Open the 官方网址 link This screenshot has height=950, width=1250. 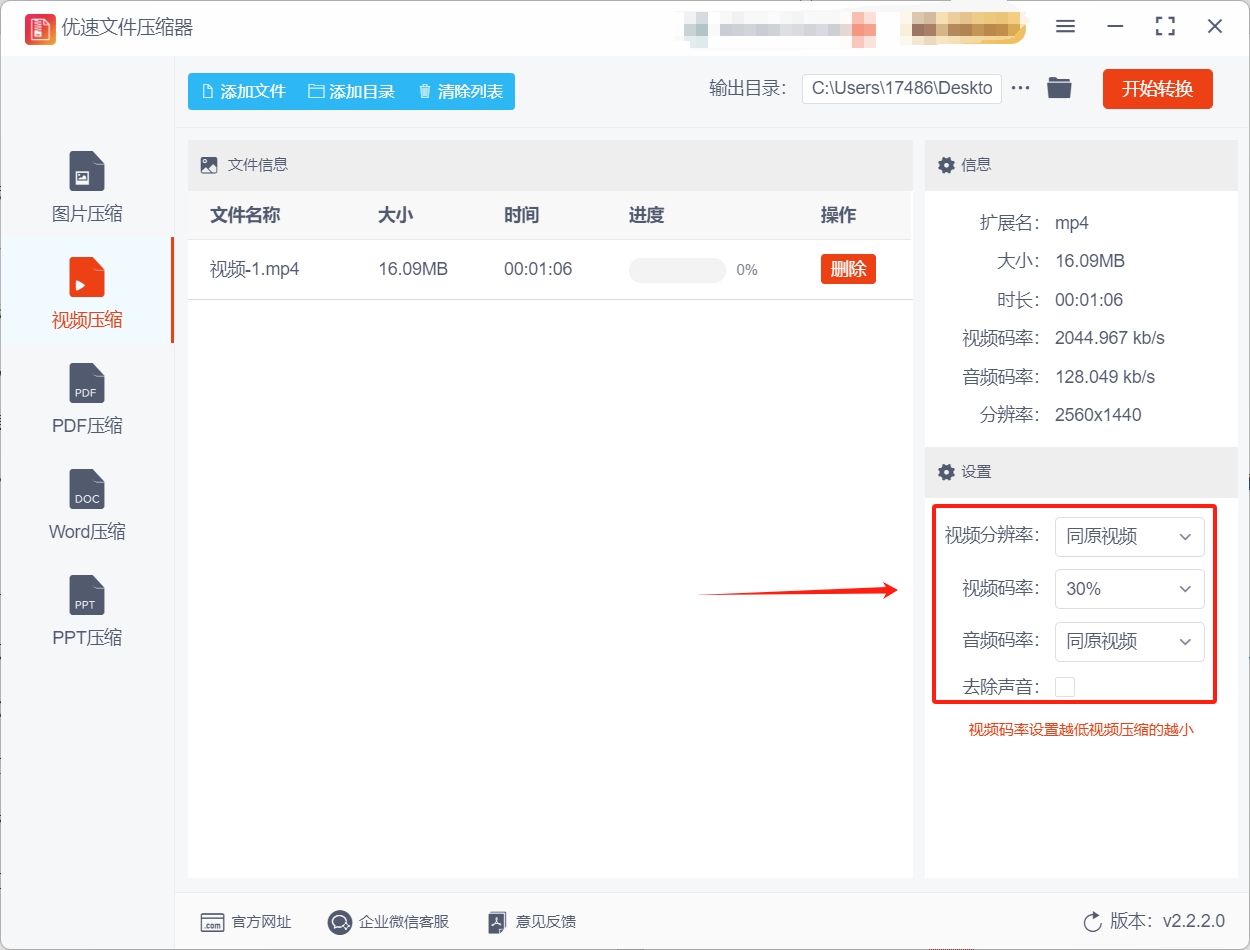point(245,922)
